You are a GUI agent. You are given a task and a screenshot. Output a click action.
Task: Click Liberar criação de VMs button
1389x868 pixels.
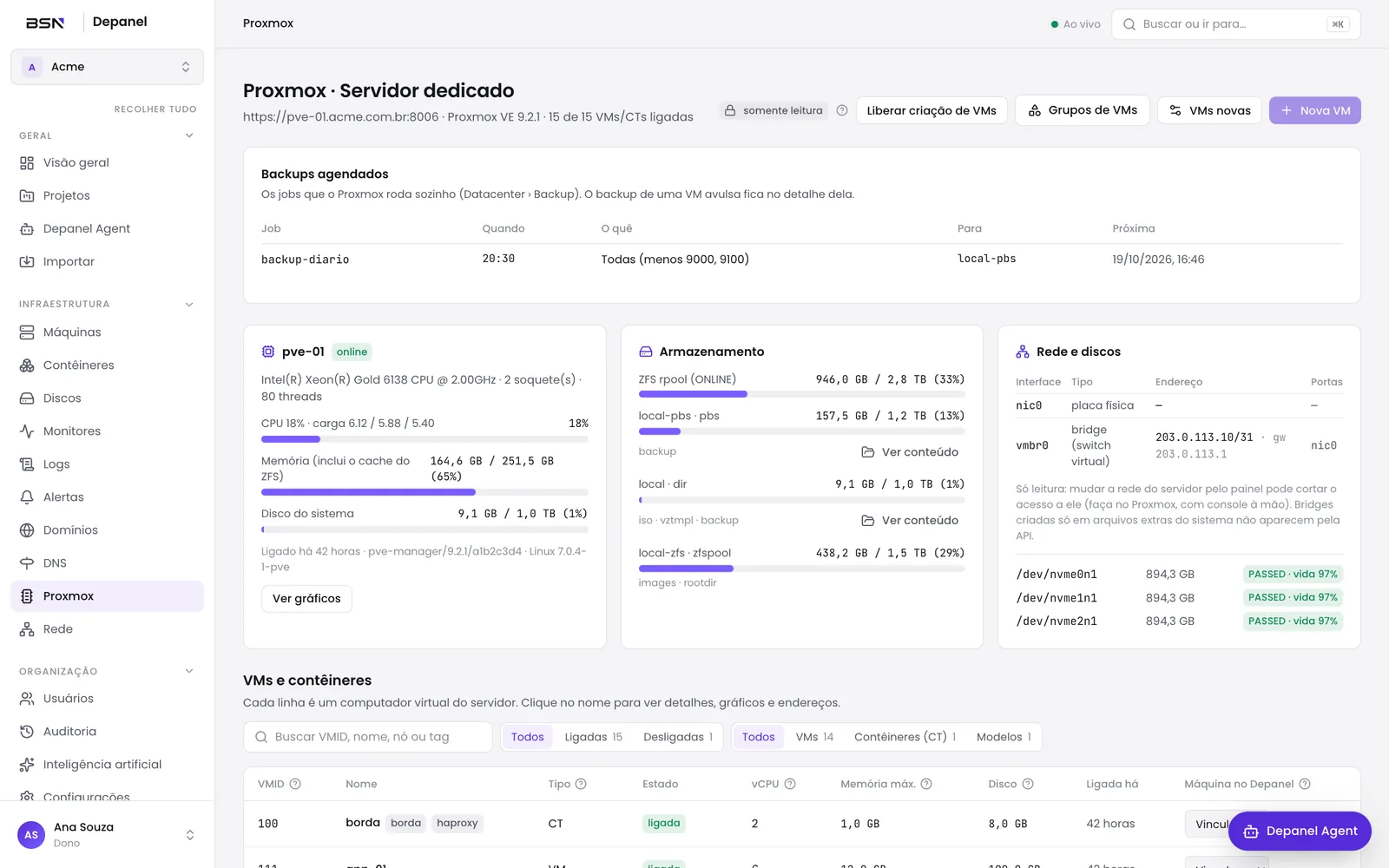coord(931,110)
